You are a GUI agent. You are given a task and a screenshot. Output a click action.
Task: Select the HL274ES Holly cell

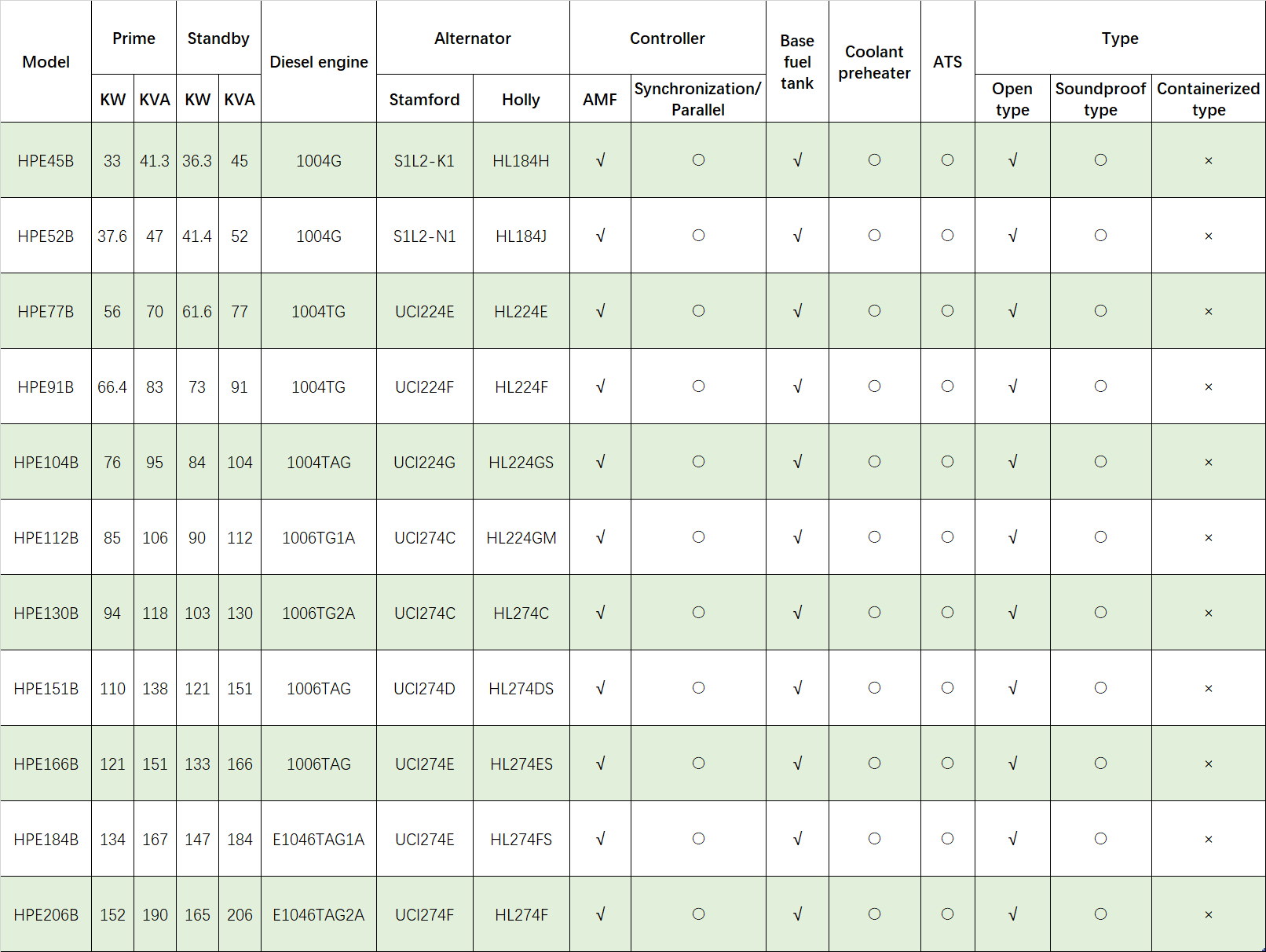pyautogui.click(x=521, y=763)
